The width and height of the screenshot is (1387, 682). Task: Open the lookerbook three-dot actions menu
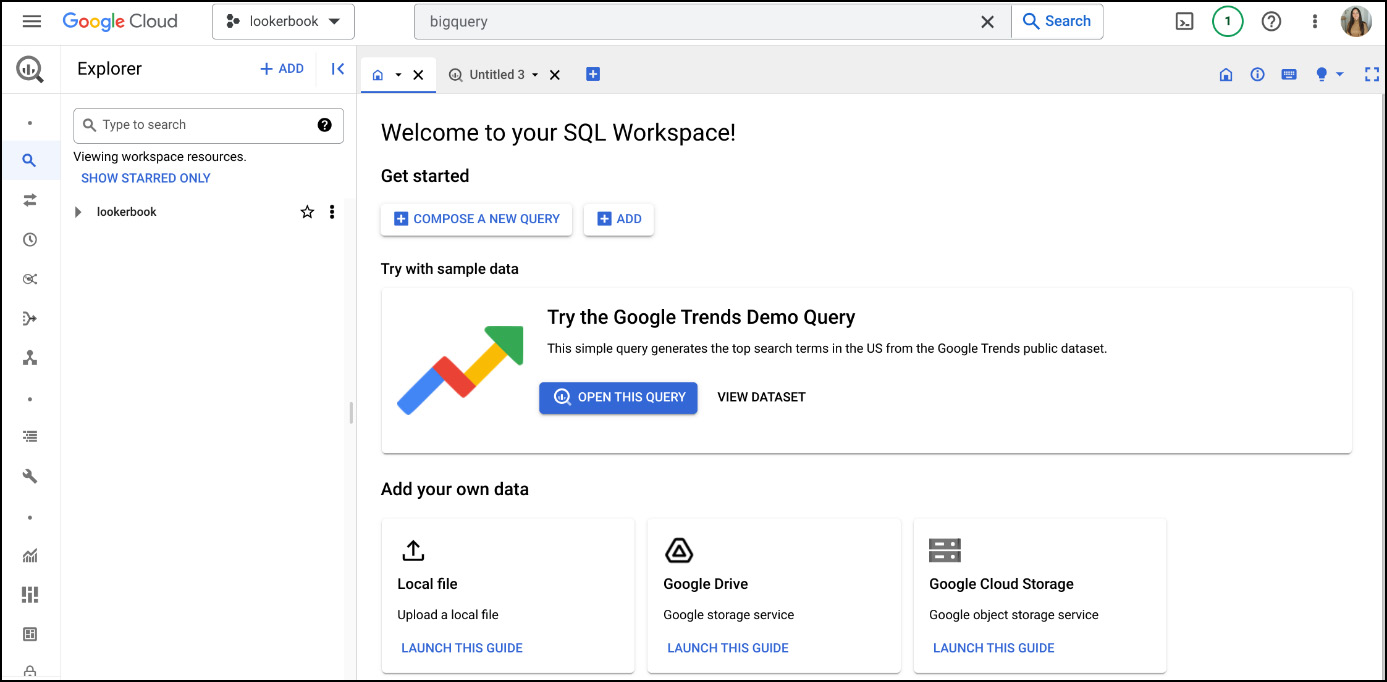pyautogui.click(x=332, y=212)
